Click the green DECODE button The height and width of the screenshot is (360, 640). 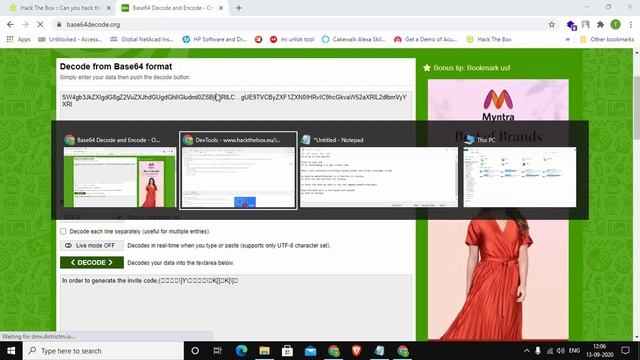point(92,262)
